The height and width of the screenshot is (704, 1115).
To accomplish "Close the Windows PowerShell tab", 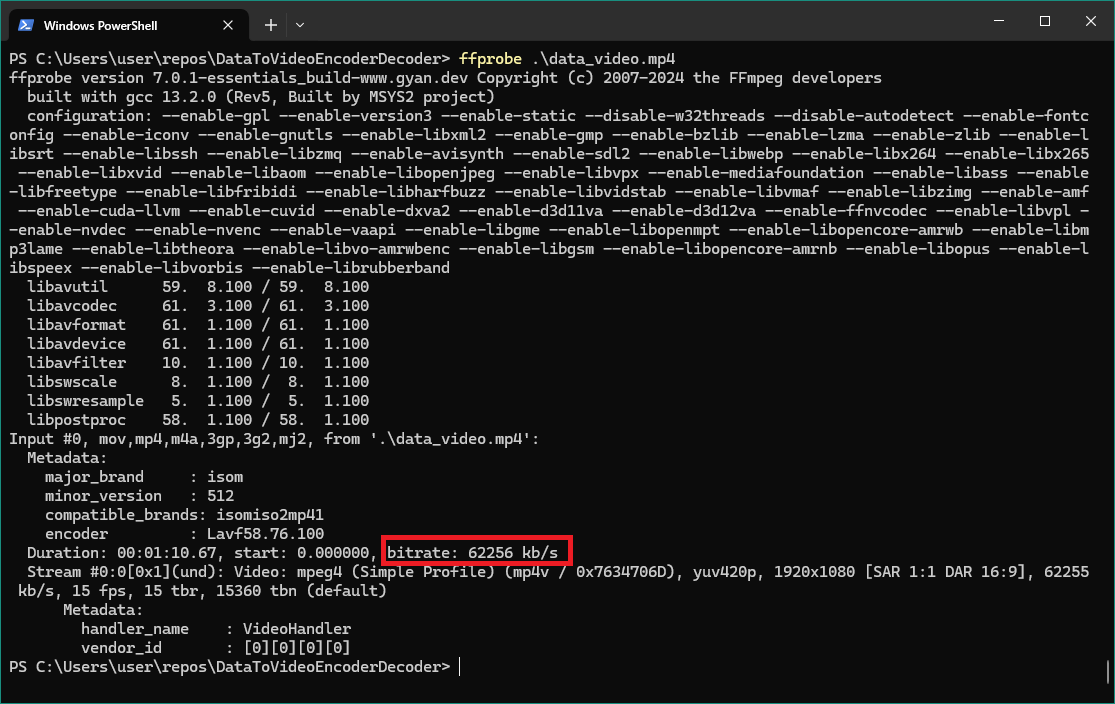I will (x=228, y=25).
